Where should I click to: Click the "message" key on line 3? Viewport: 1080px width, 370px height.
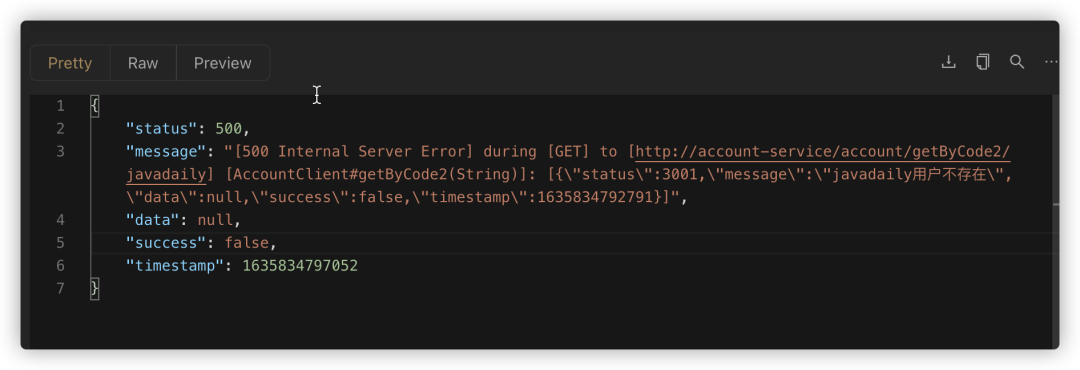click(x=167, y=152)
